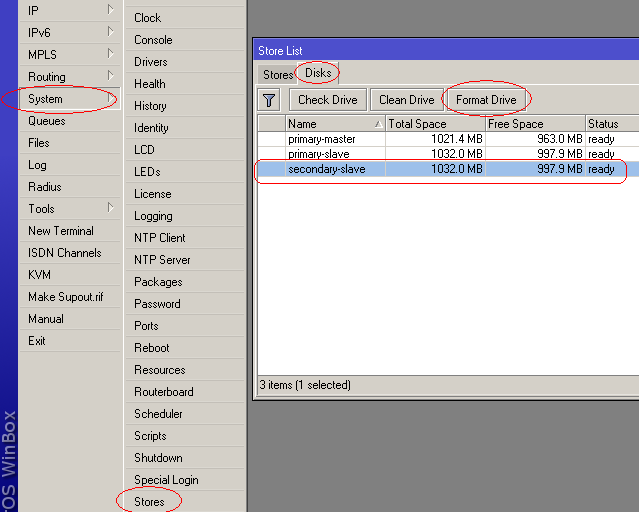Open Stores from the System submenu
The image size is (639, 512).
(x=149, y=501)
